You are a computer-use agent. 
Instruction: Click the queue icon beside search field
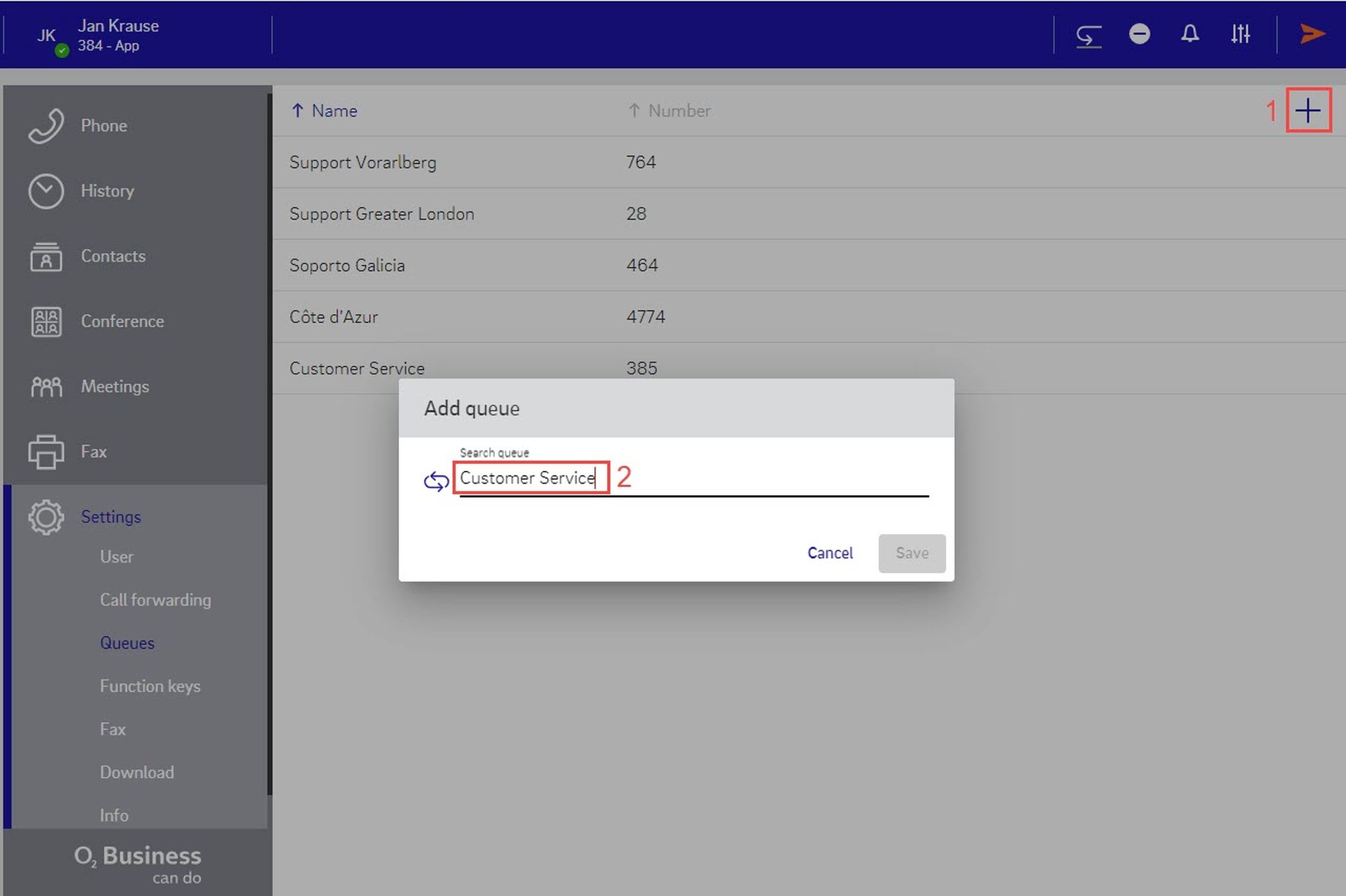436,481
